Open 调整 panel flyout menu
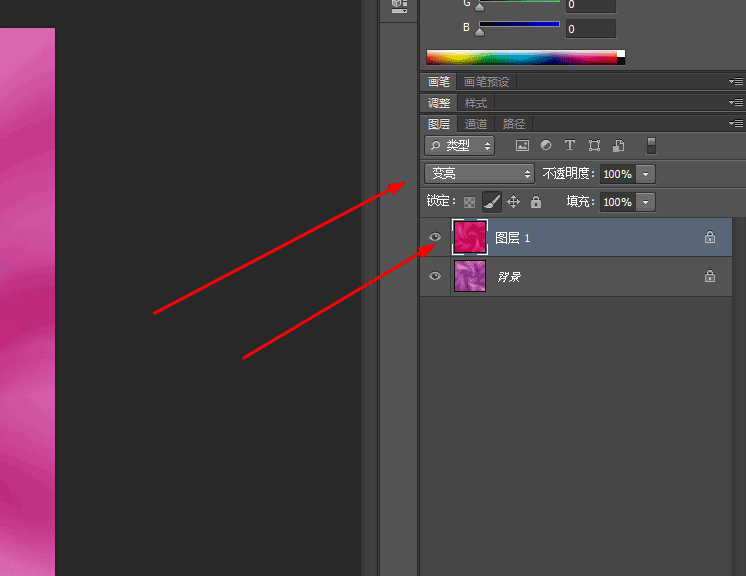 [x=736, y=102]
